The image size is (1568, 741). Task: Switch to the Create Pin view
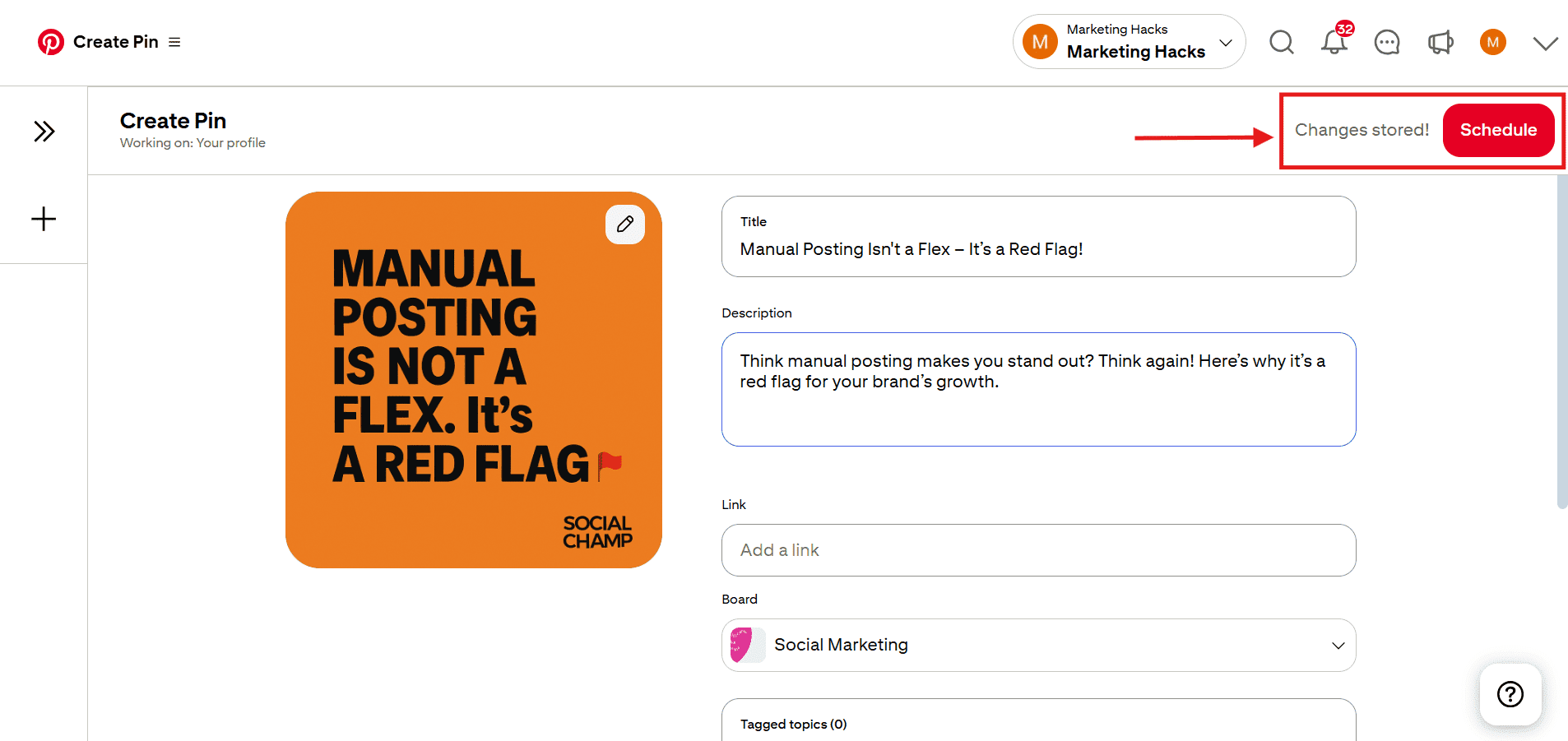click(116, 41)
